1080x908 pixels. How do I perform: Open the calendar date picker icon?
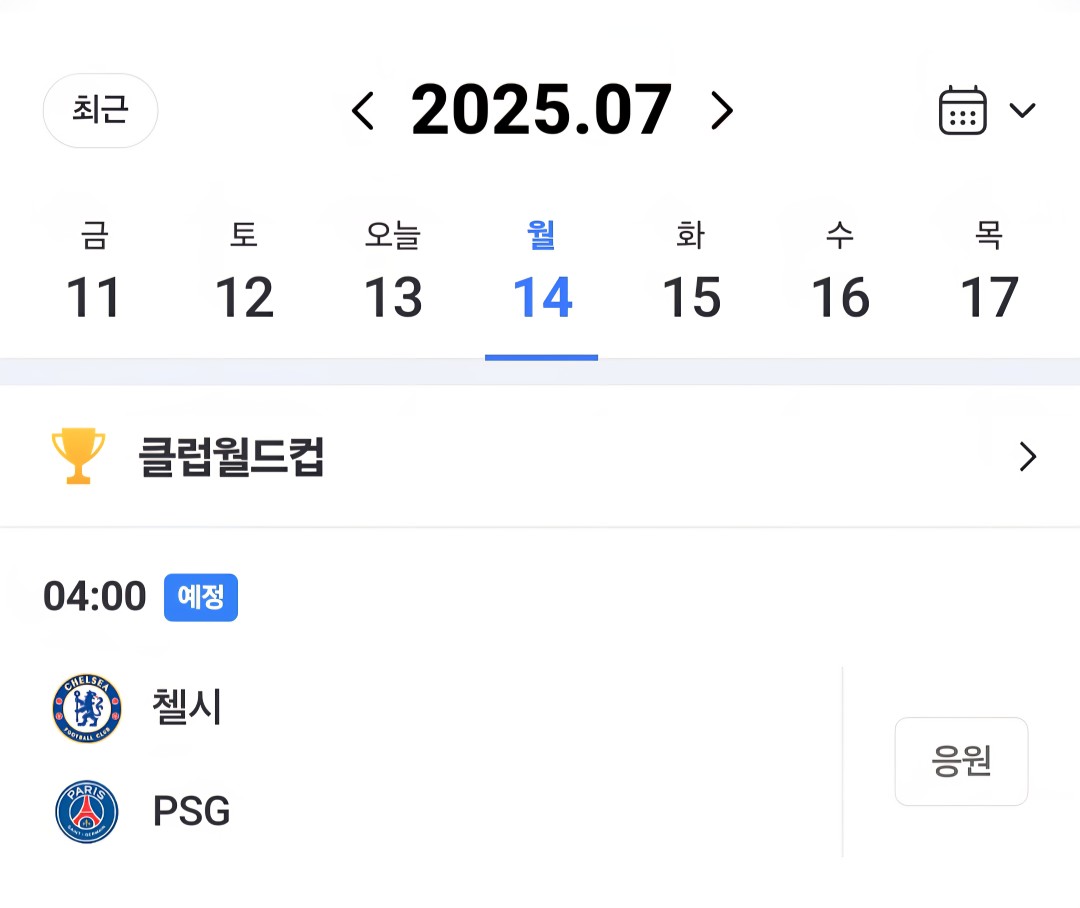coord(962,110)
